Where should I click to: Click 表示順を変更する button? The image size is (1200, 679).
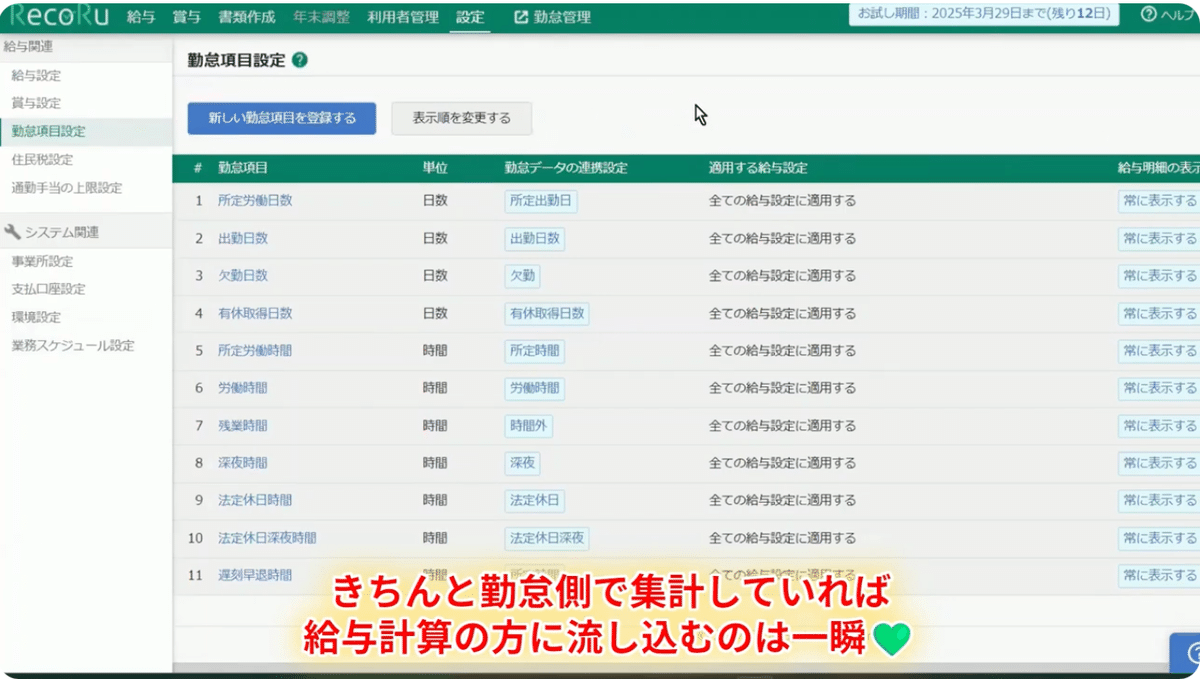click(461, 118)
